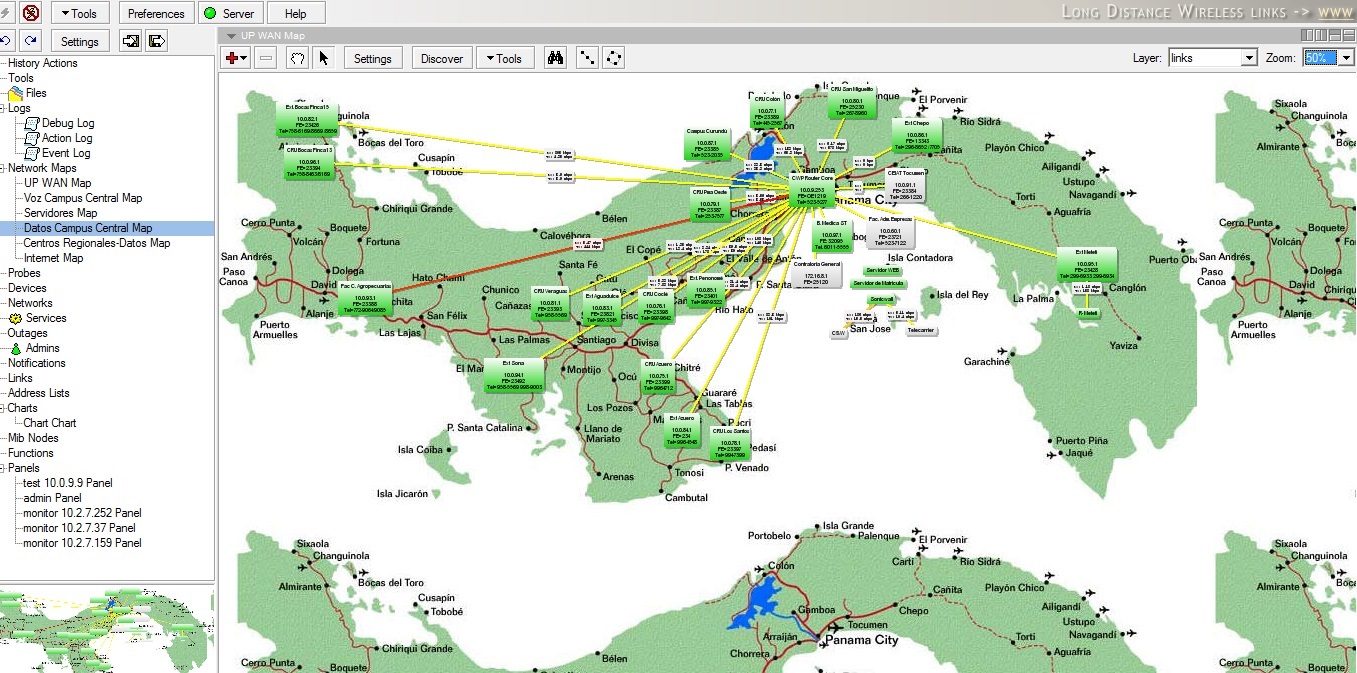1357x673 pixels.
Task: Open the Tools dropdown in map toolbar
Action: [x=504, y=58]
